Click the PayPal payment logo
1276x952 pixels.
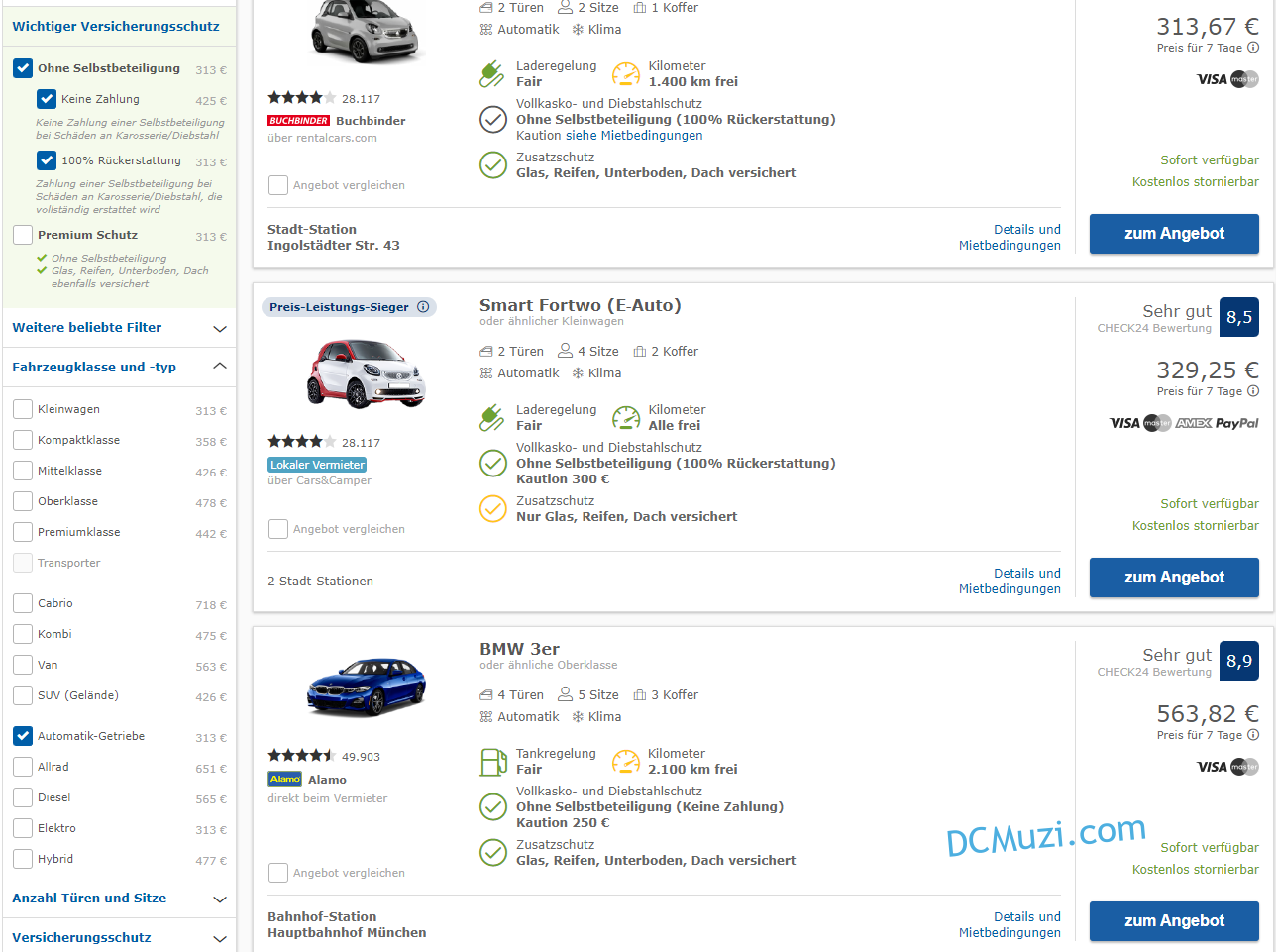1237,423
